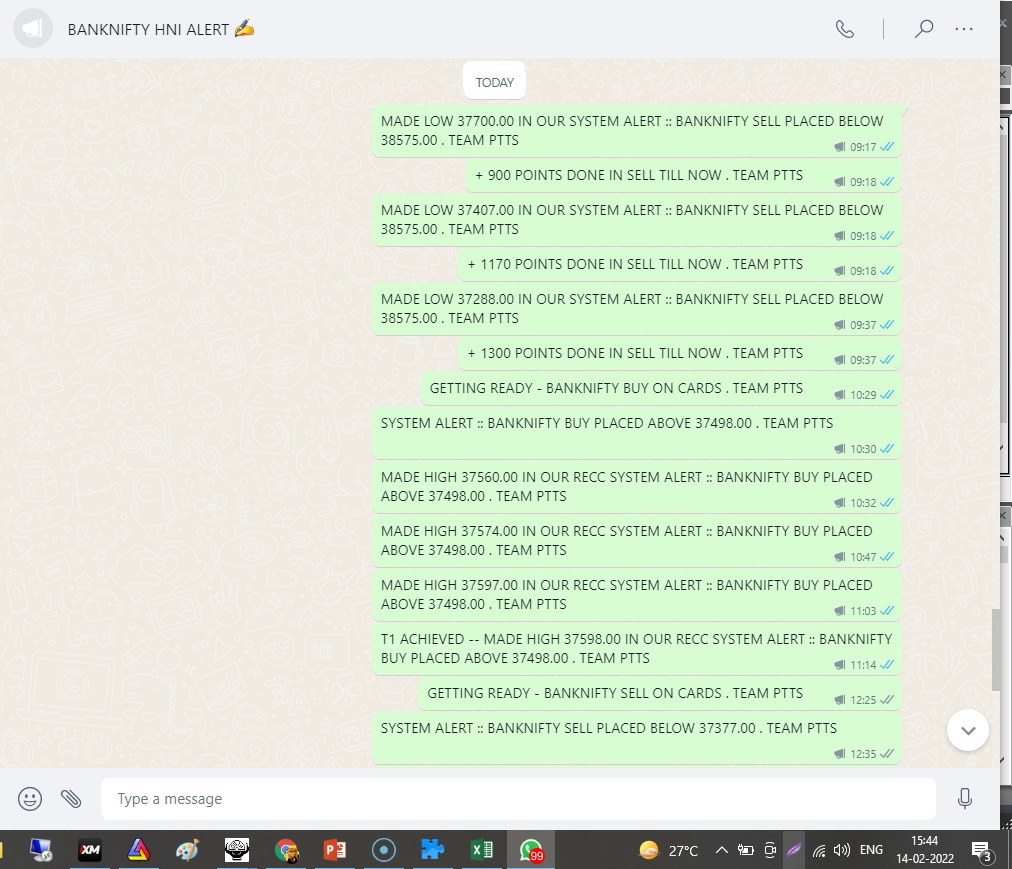The image size is (1012, 869).
Task: Attach a file with paperclip icon
Action: tap(71, 799)
